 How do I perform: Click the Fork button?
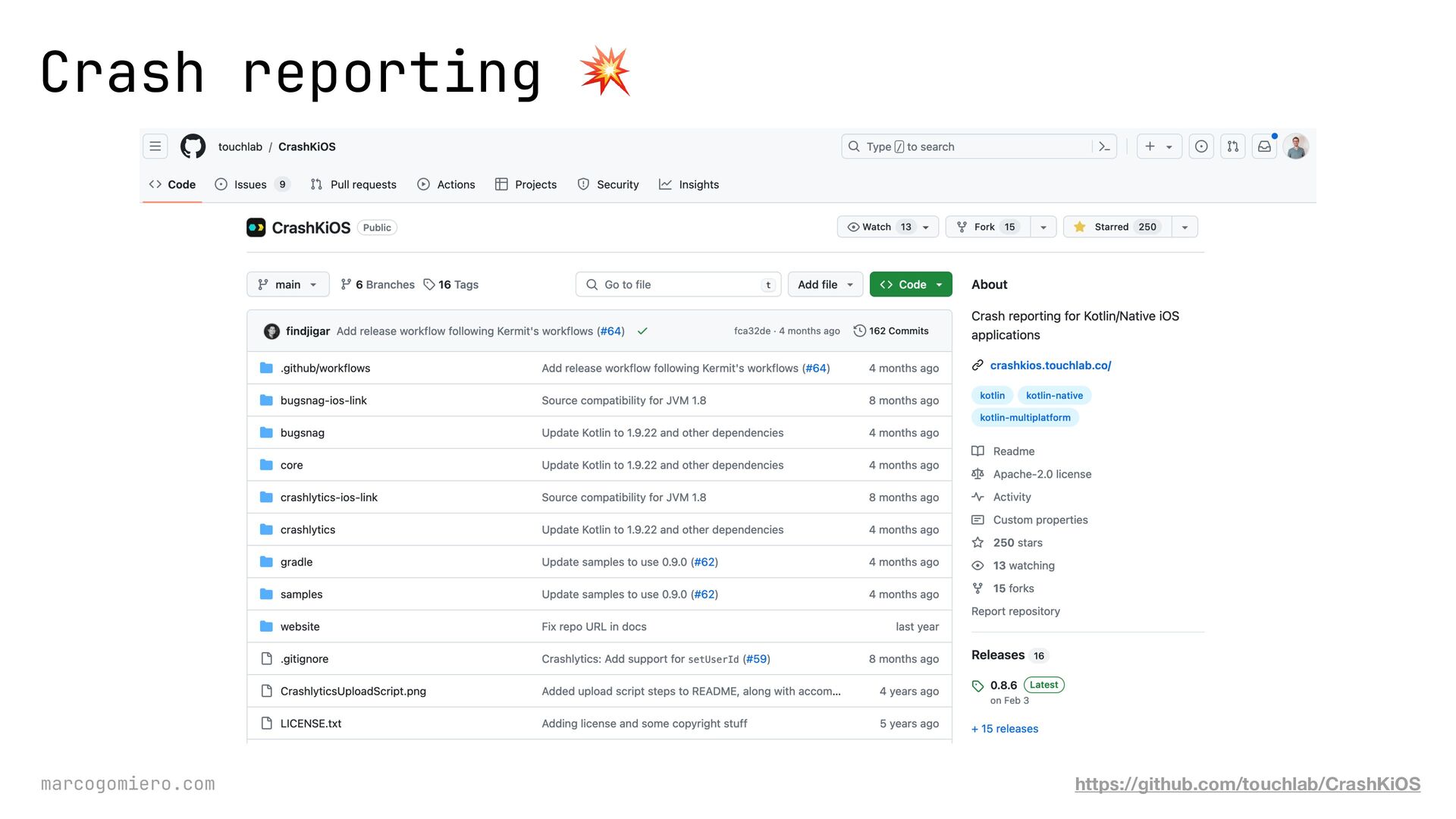click(x=988, y=227)
